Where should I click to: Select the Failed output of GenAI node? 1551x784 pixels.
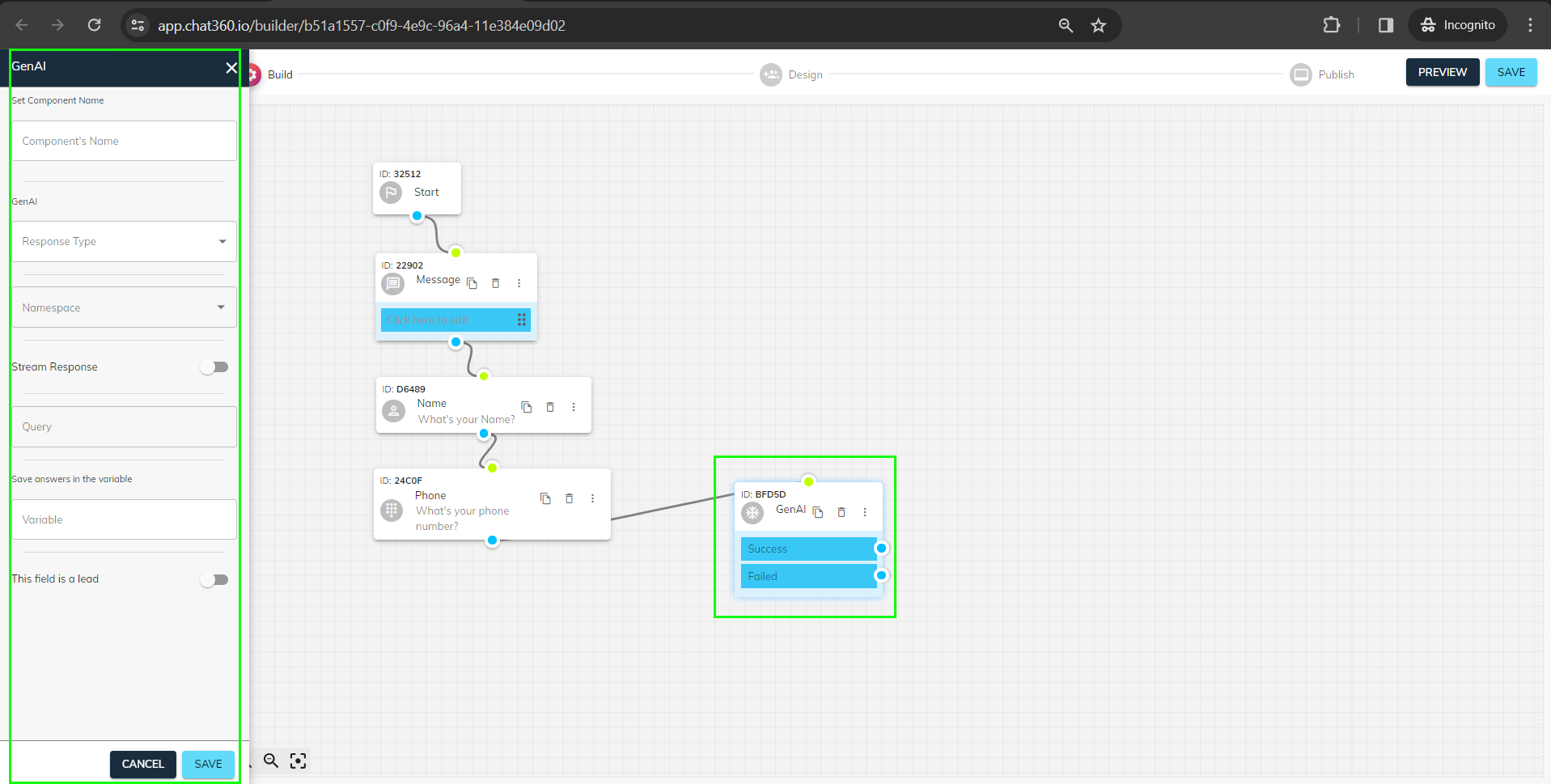(x=808, y=576)
